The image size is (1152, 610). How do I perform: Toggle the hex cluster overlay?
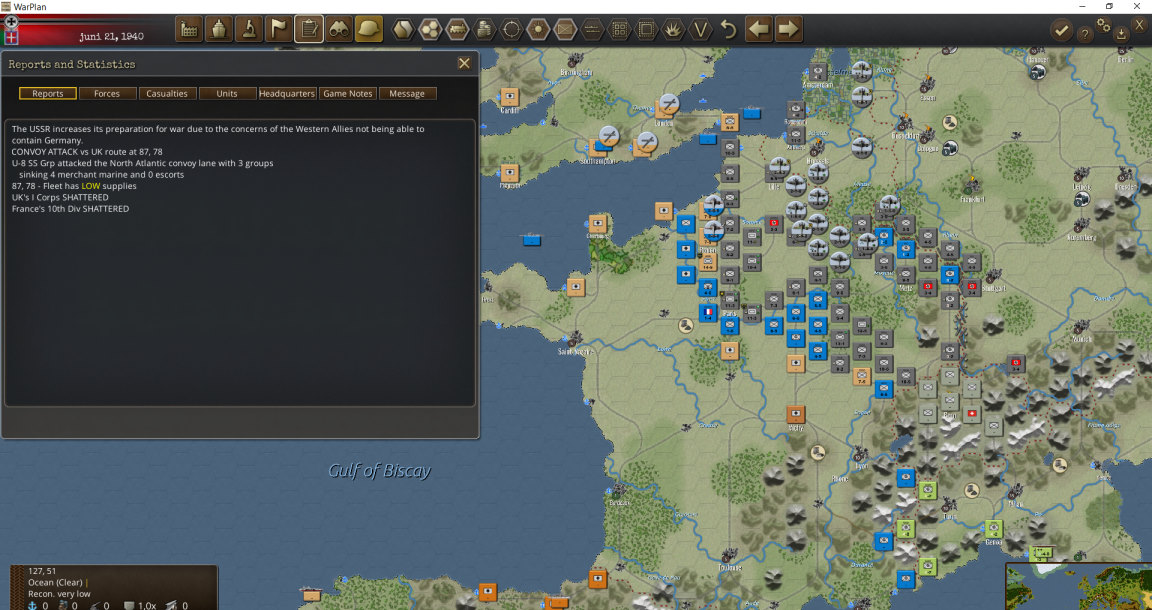point(430,30)
